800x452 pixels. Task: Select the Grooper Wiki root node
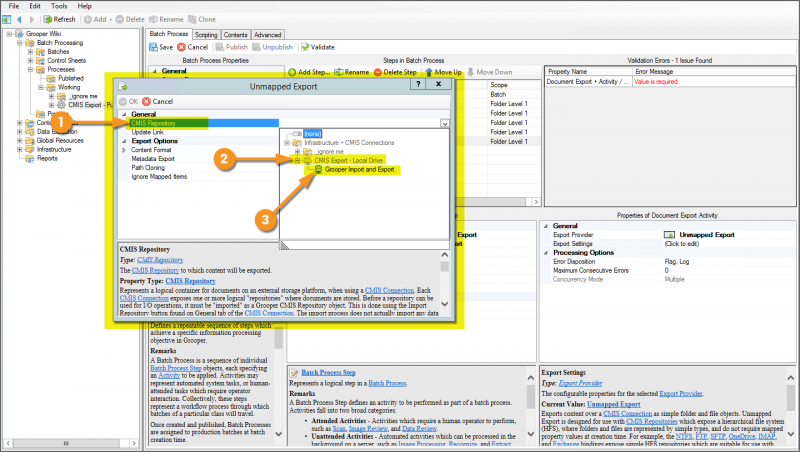point(43,34)
